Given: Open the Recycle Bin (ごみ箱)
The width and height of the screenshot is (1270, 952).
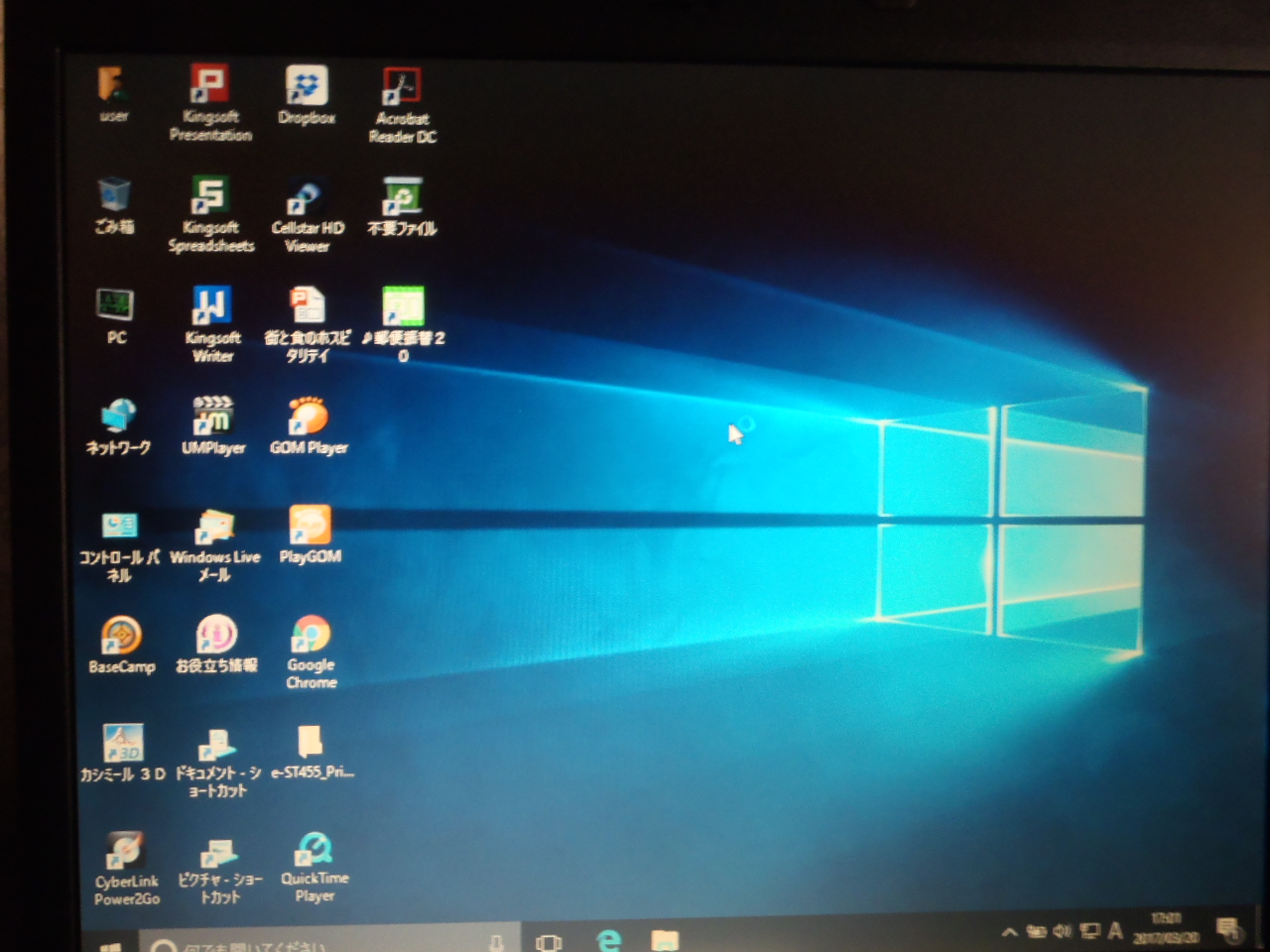Looking at the screenshot, I should (114, 205).
